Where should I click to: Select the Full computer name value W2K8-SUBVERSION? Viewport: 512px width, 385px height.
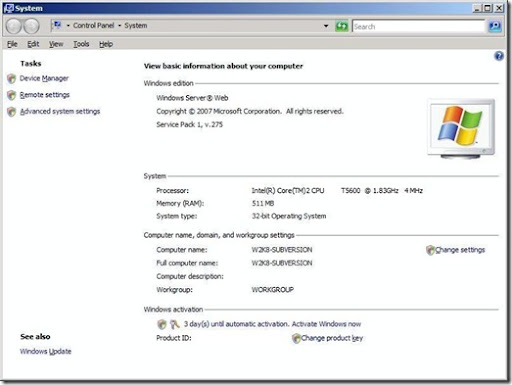[x=282, y=263]
